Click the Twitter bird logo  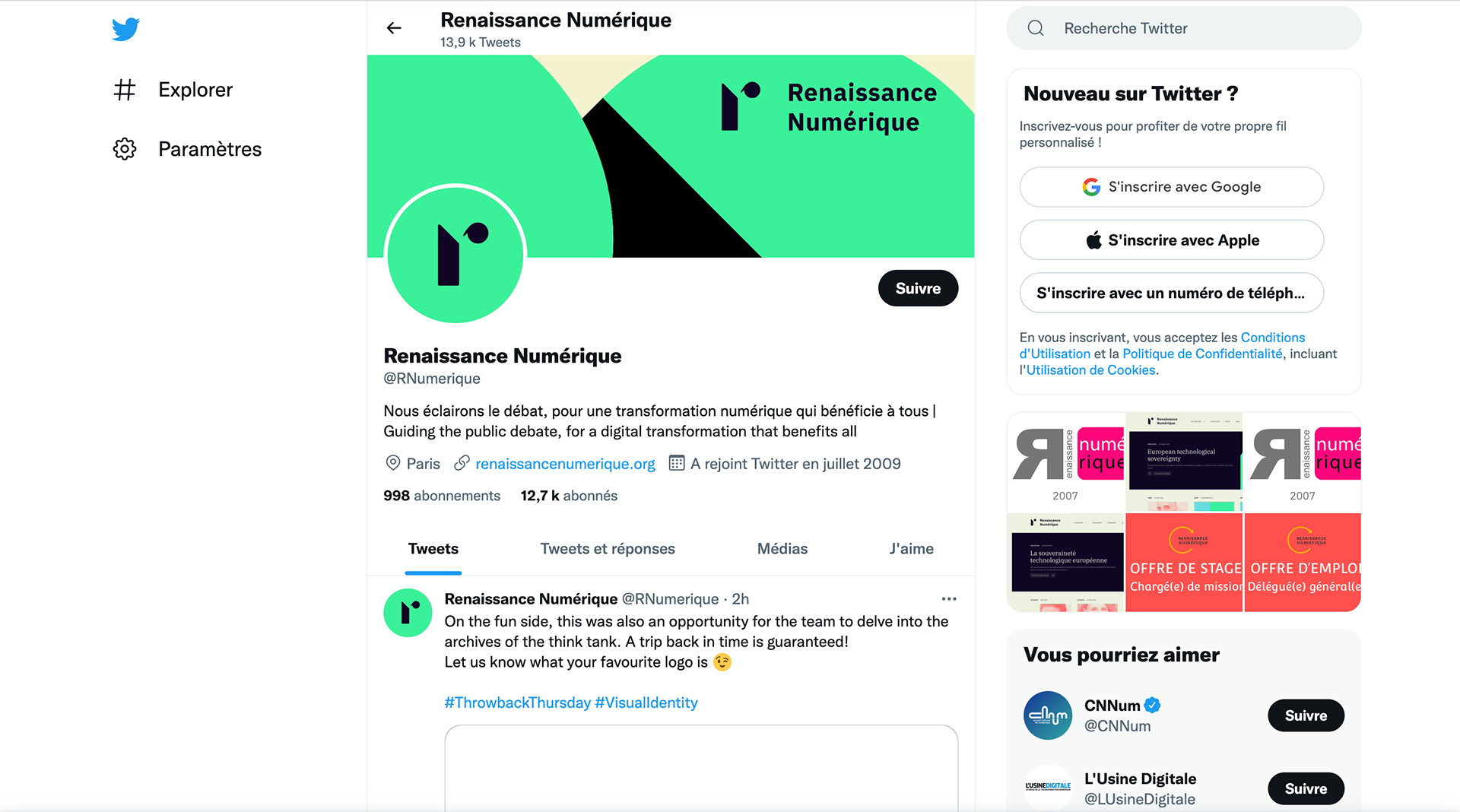[125, 29]
